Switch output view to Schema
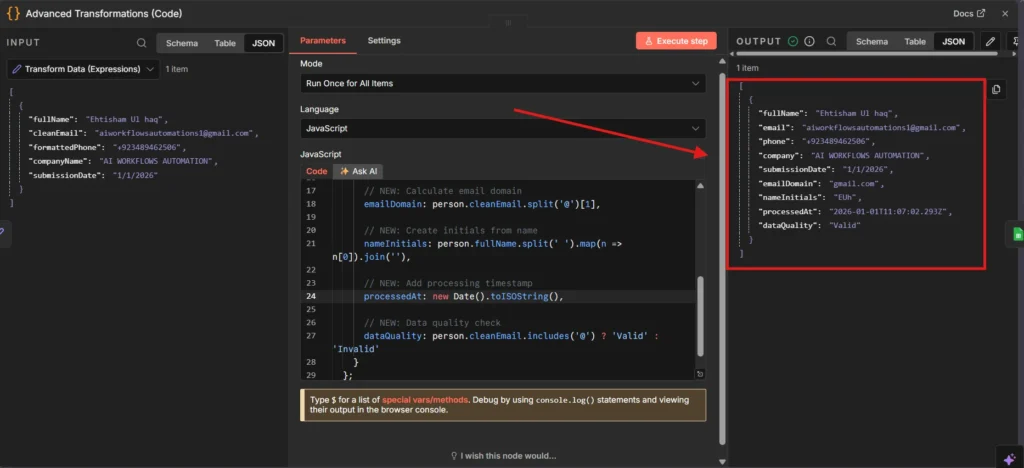1024x468 pixels. 872,41
